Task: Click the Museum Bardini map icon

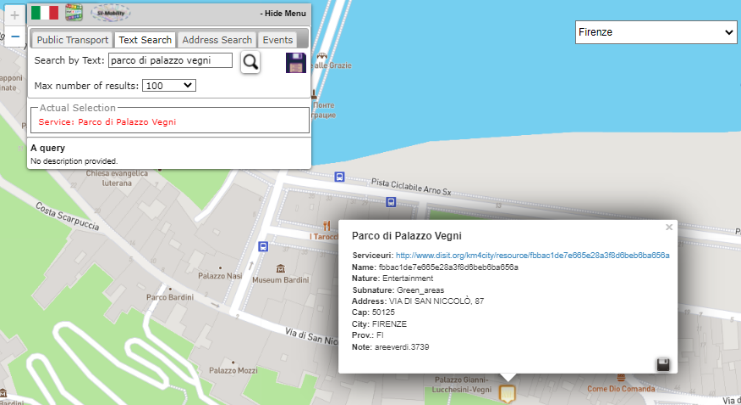Action: pyautogui.click(x=280, y=268)
